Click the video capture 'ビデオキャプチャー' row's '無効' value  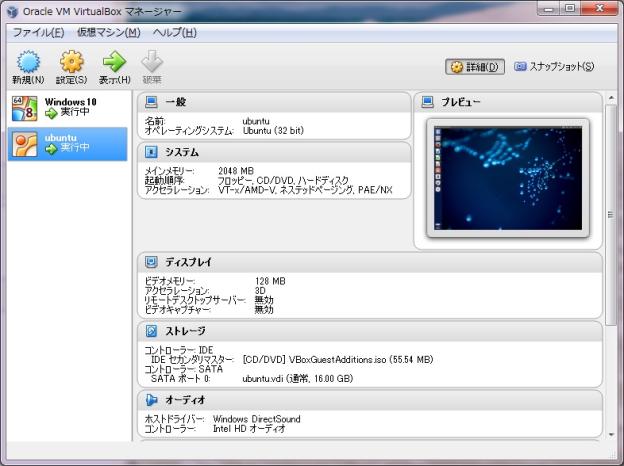[264, 310]
